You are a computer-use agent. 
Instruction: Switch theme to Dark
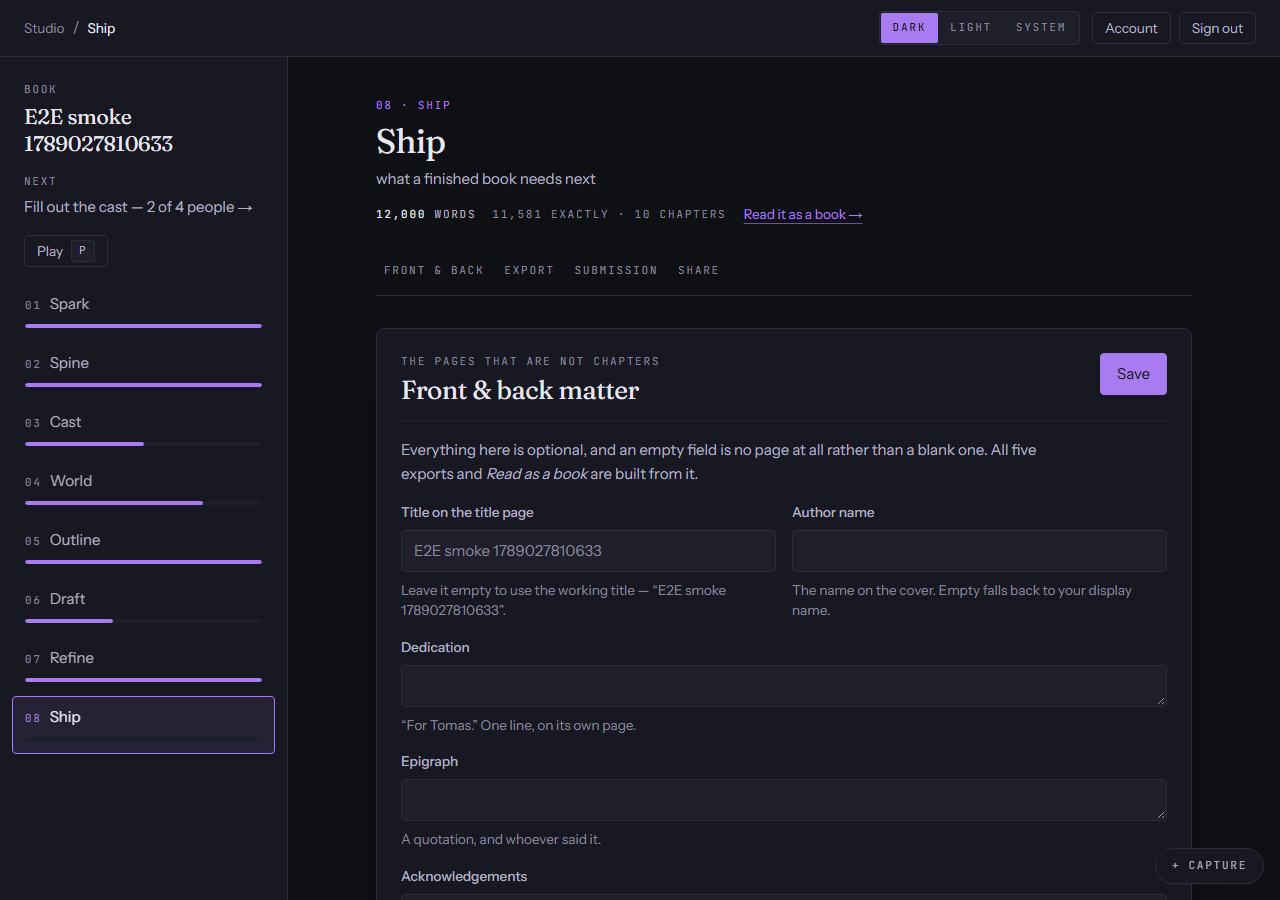909,28
